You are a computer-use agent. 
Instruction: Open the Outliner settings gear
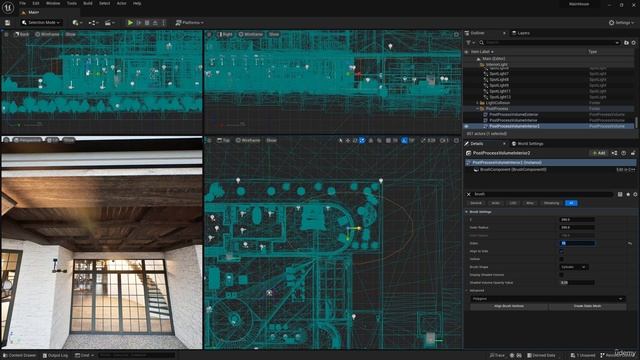coord(634,42)
